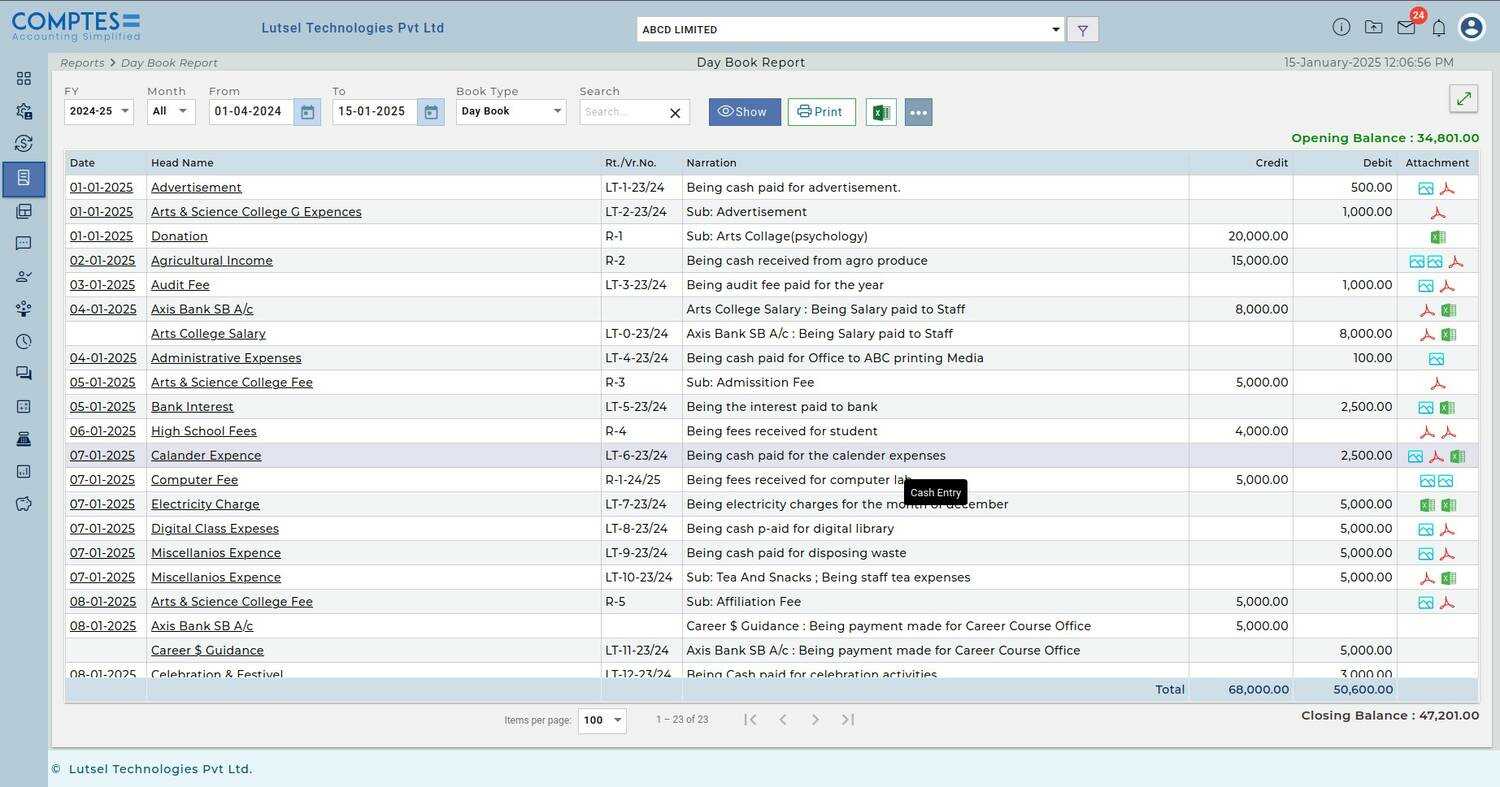Viewport: 1500px width, 787px height.
Task: Click the Excel export icon in toolbar
Action: (x=880, y=112)
